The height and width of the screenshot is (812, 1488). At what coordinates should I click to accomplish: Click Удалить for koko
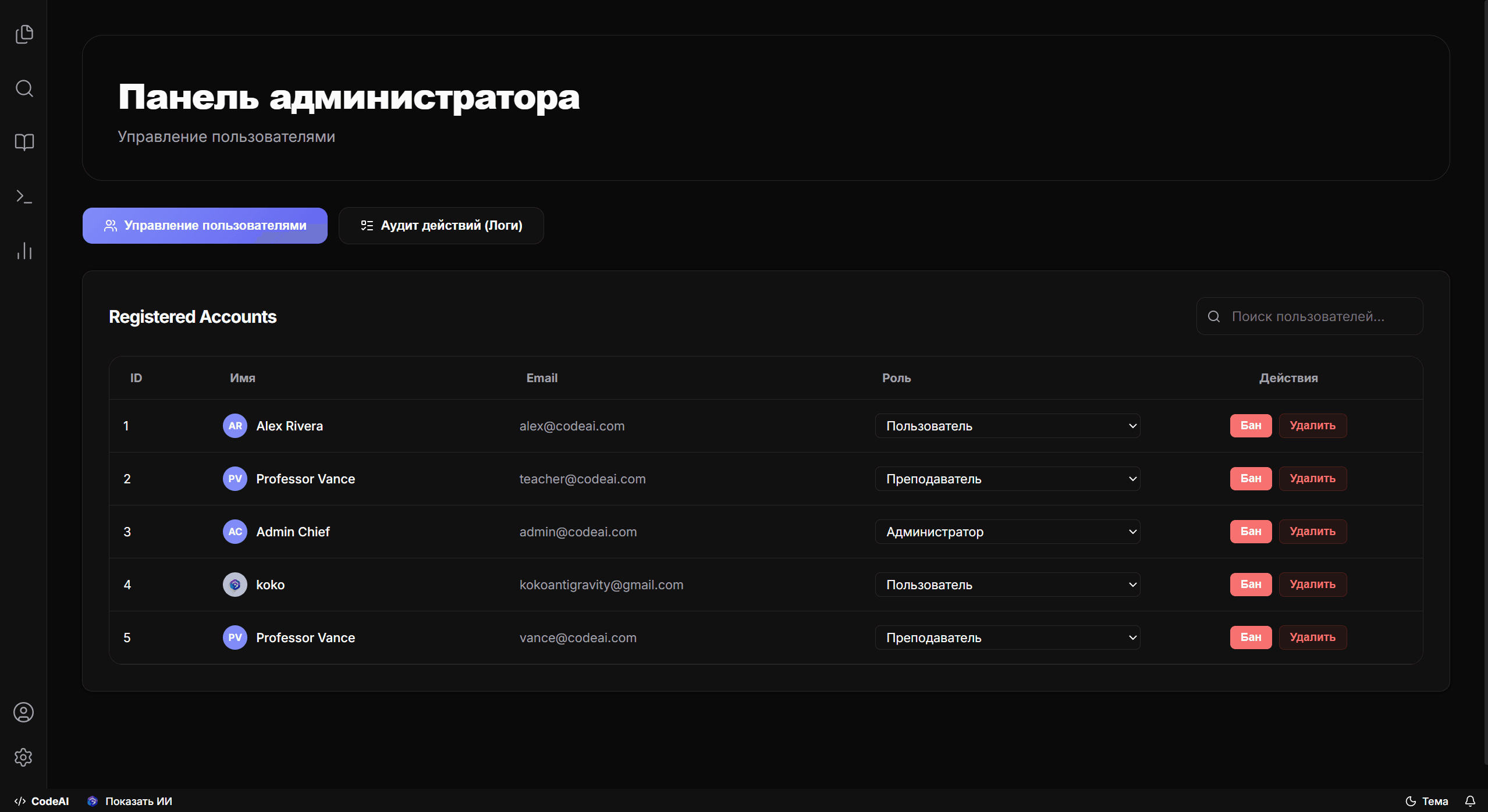(1312, 585)
